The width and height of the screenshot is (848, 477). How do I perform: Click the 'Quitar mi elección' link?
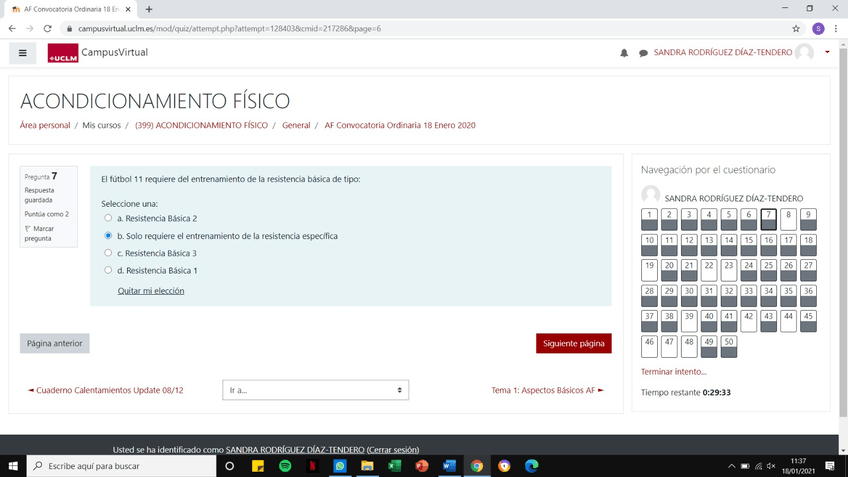click(151, 291)
